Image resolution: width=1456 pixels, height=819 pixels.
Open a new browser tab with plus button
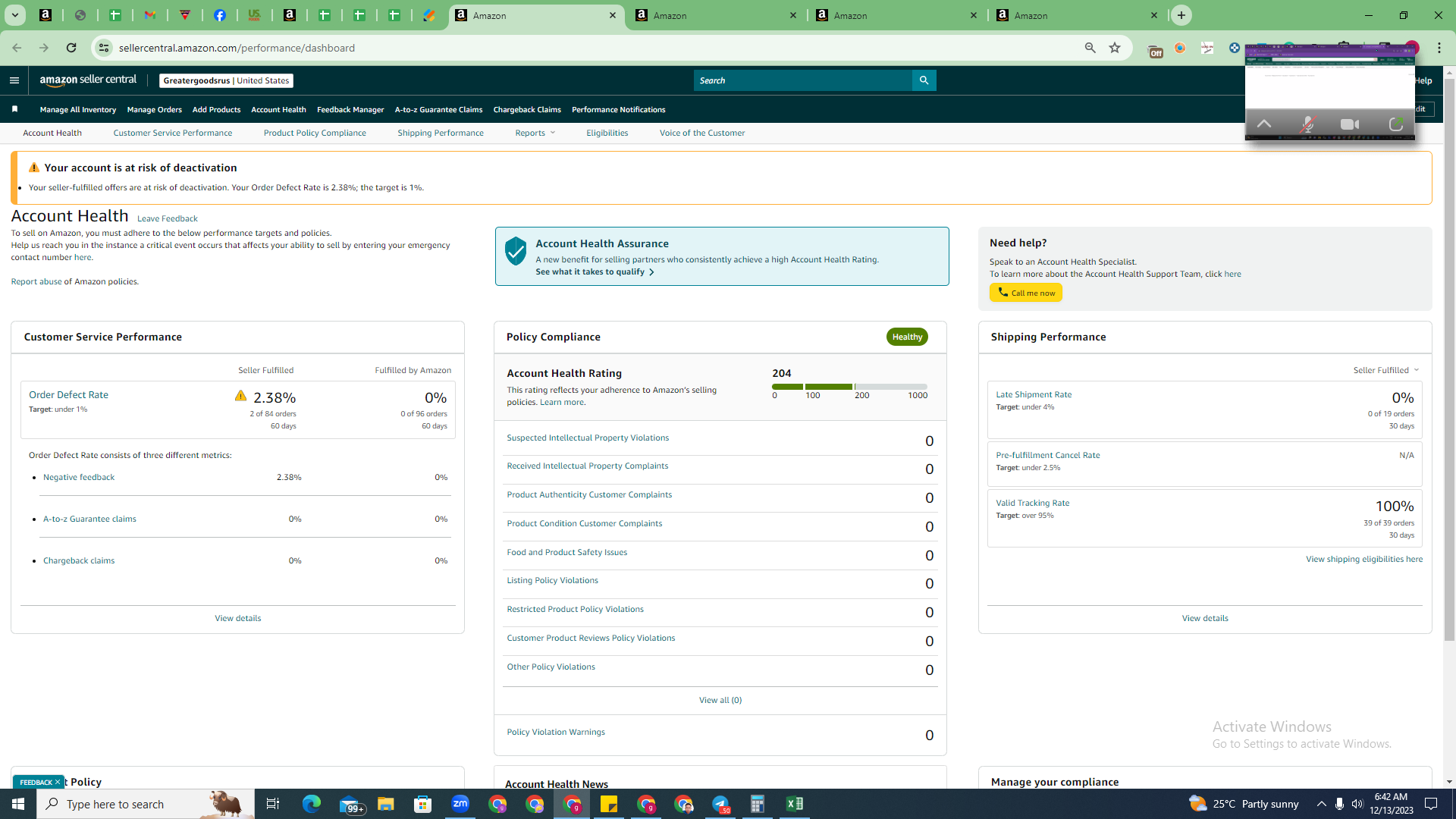click(1181, 15)
